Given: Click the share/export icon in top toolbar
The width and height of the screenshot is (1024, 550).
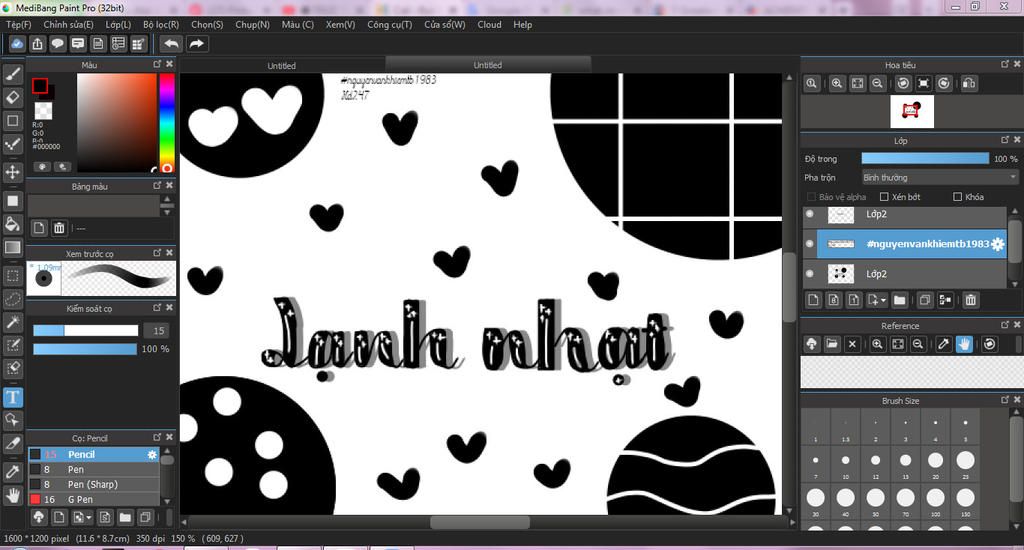Looking at the screenshot, I should [37, 44].
